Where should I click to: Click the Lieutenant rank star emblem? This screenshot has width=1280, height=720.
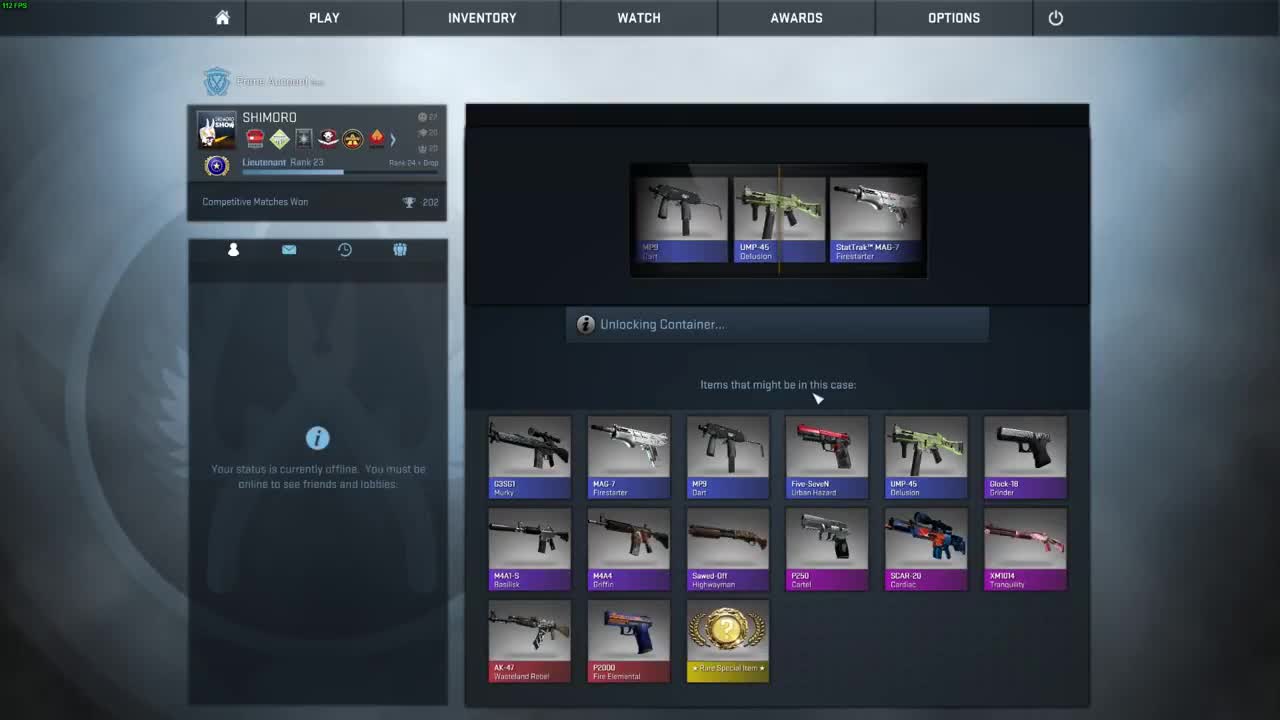click(217, 166)
